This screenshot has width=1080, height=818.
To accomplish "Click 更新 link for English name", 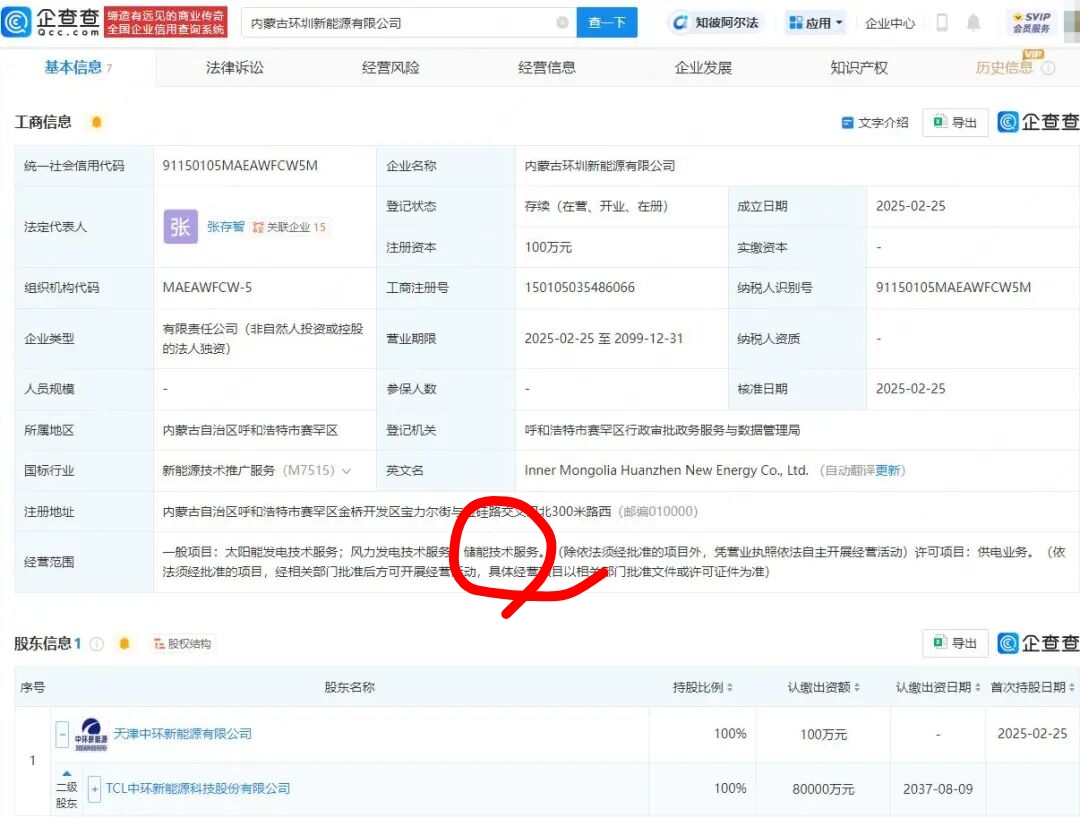I will (888, 470).
